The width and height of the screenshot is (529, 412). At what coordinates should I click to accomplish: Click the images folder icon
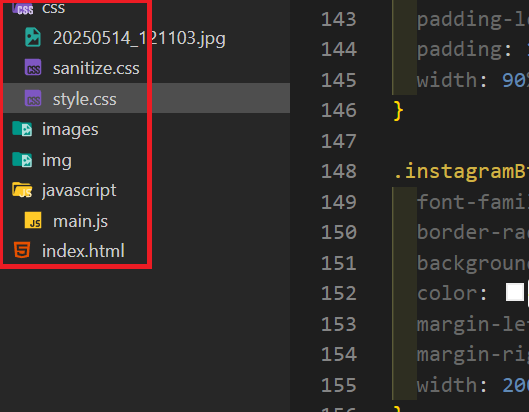(x=22, y=129)
